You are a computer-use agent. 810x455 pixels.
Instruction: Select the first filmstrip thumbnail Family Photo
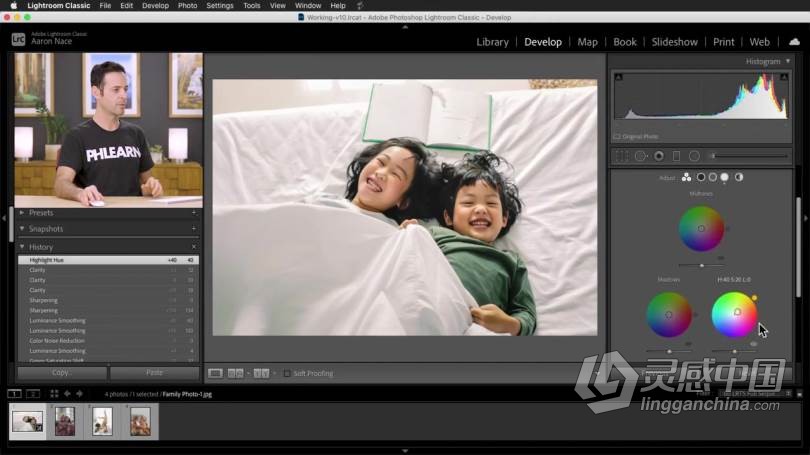point(27,421)
